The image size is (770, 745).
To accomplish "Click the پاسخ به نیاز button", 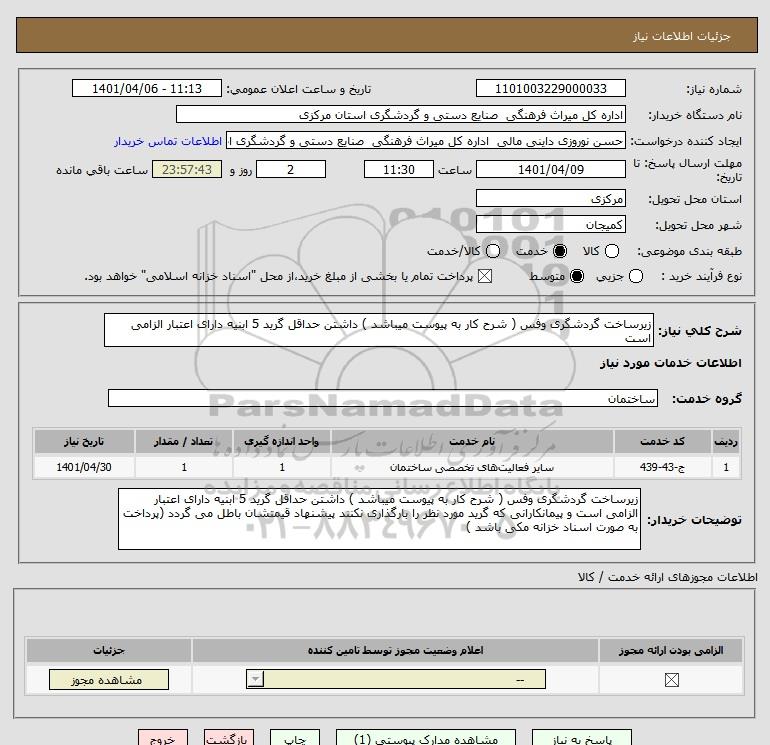I will (x=582, y=738).
